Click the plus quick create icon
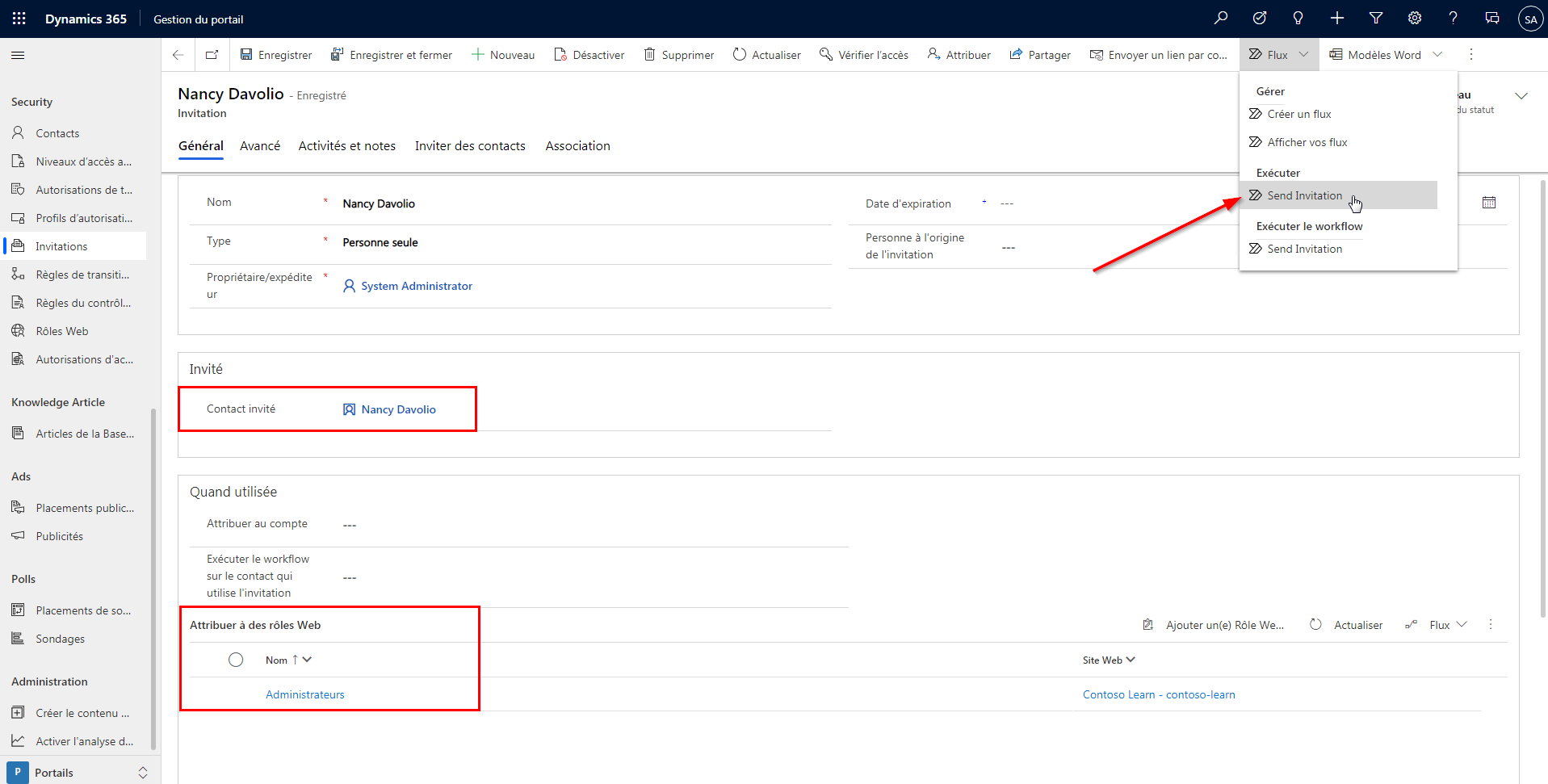The height and width of the screenshot is (784, 1548). click(x=1337, y=18)
